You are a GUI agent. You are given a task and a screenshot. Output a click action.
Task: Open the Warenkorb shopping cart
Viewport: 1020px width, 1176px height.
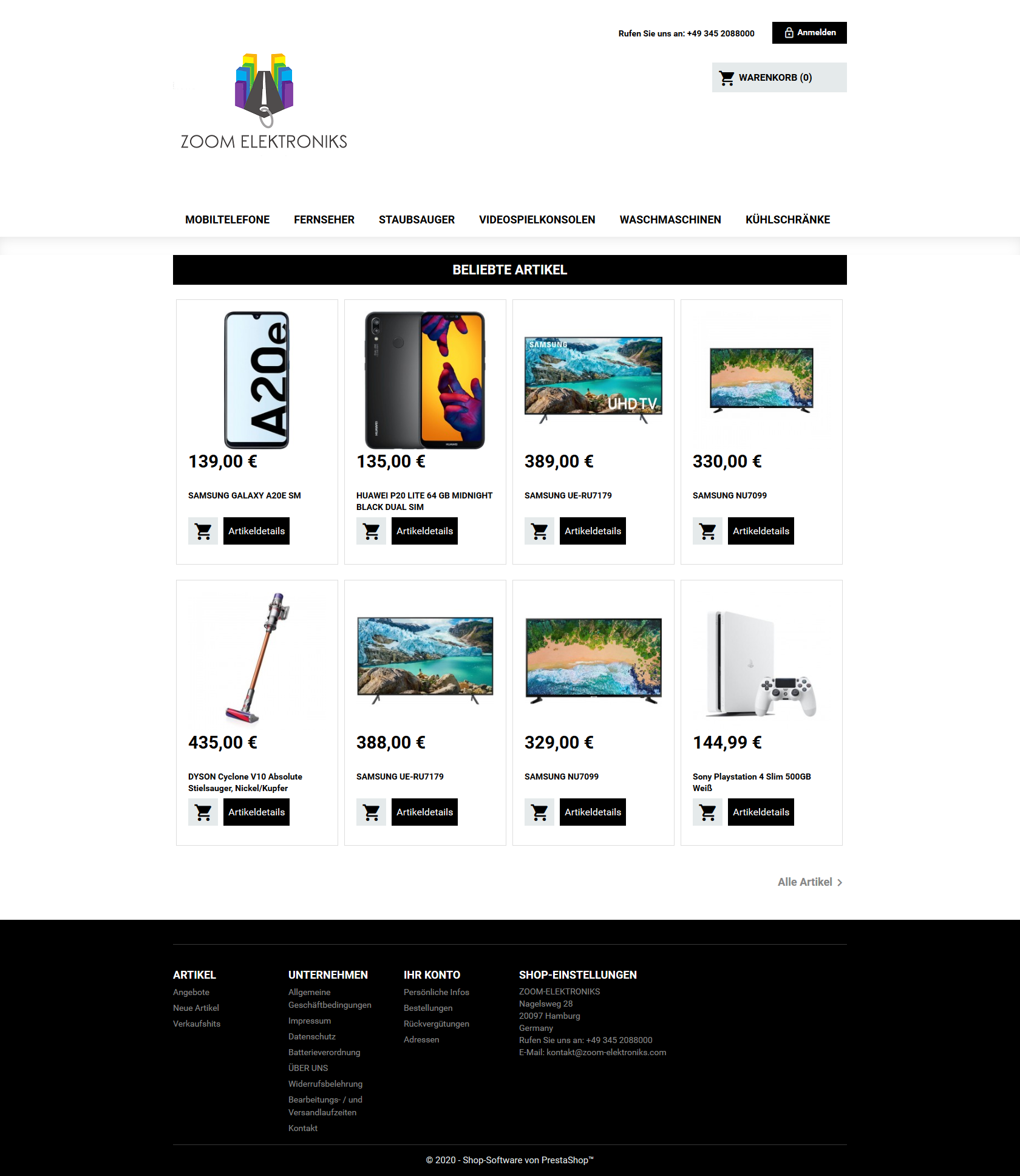(779, 78)
